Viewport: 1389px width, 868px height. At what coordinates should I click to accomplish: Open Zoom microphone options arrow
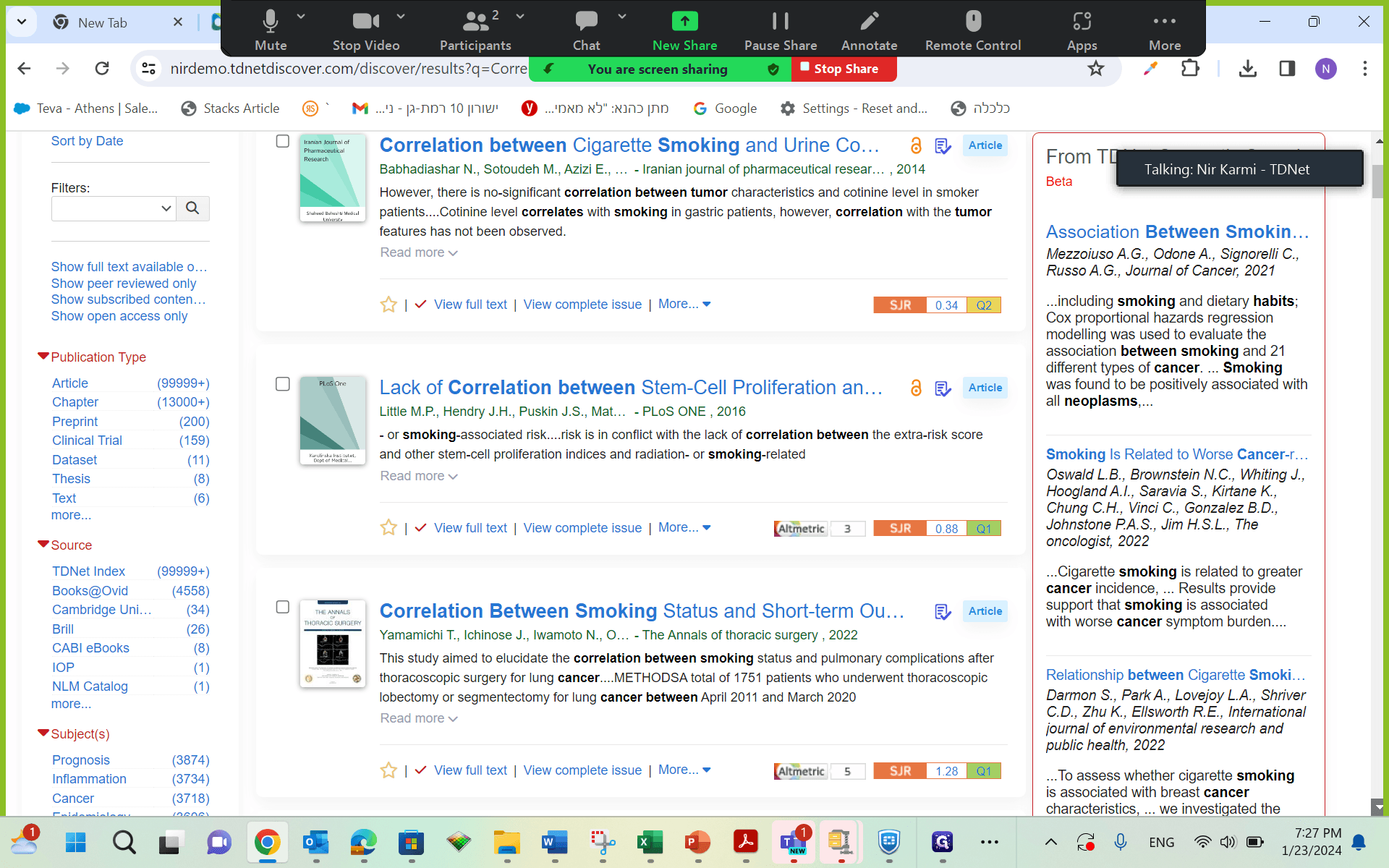pos(301,16)
